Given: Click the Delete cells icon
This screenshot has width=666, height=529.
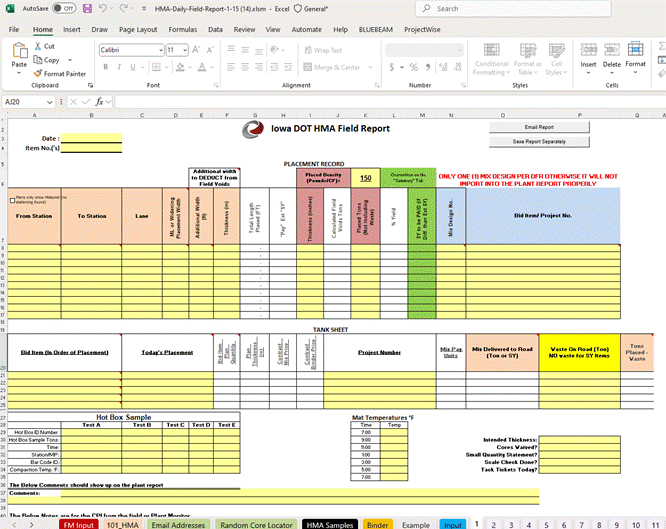Looking at the screenshot, I should coord(612,50).
